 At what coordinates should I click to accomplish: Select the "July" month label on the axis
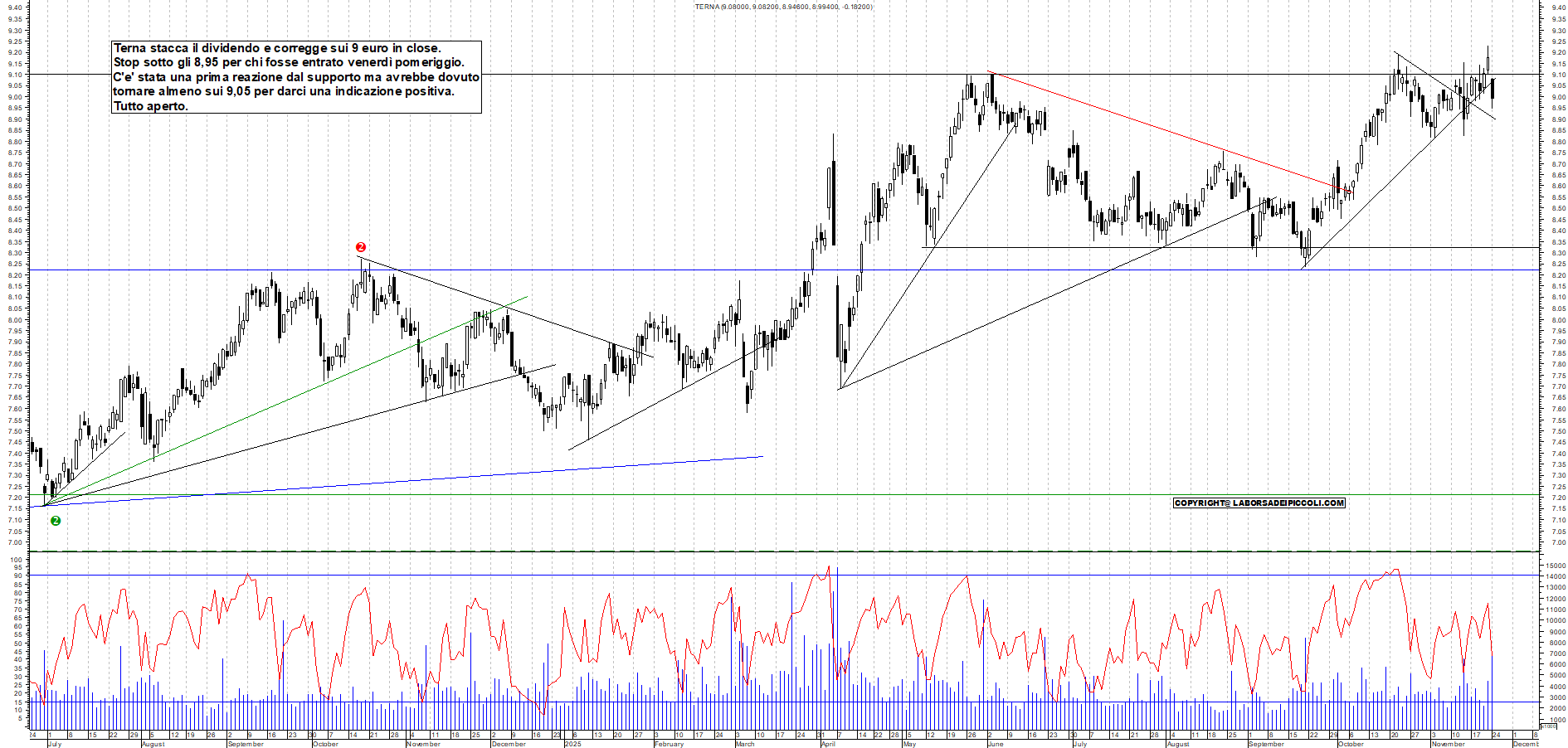click(55, 745)
